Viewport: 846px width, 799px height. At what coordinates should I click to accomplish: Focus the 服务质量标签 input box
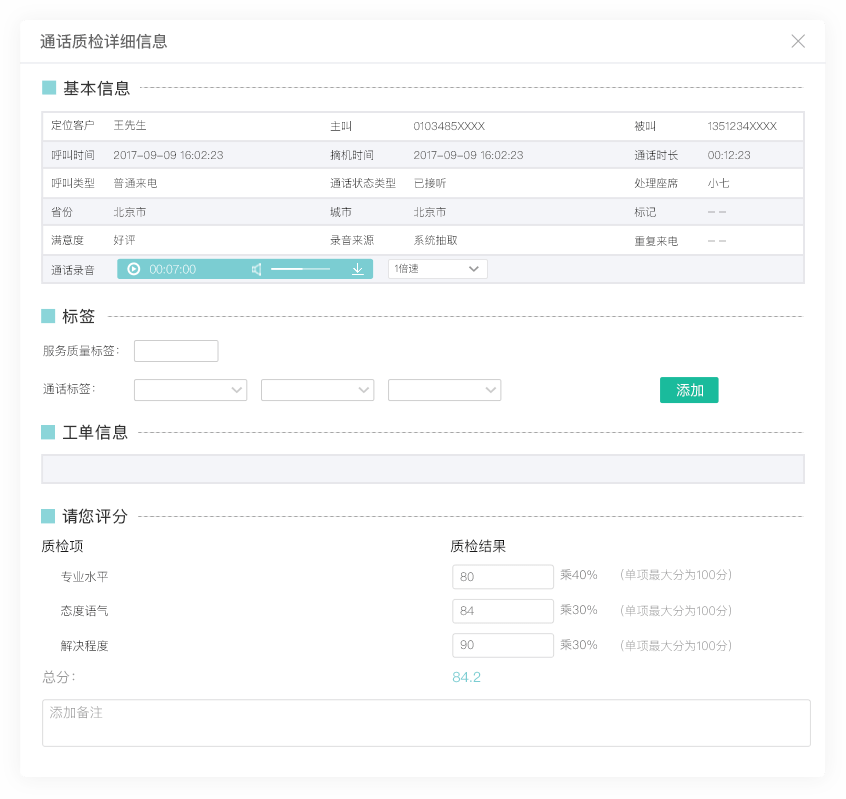(x=176, y=351)
